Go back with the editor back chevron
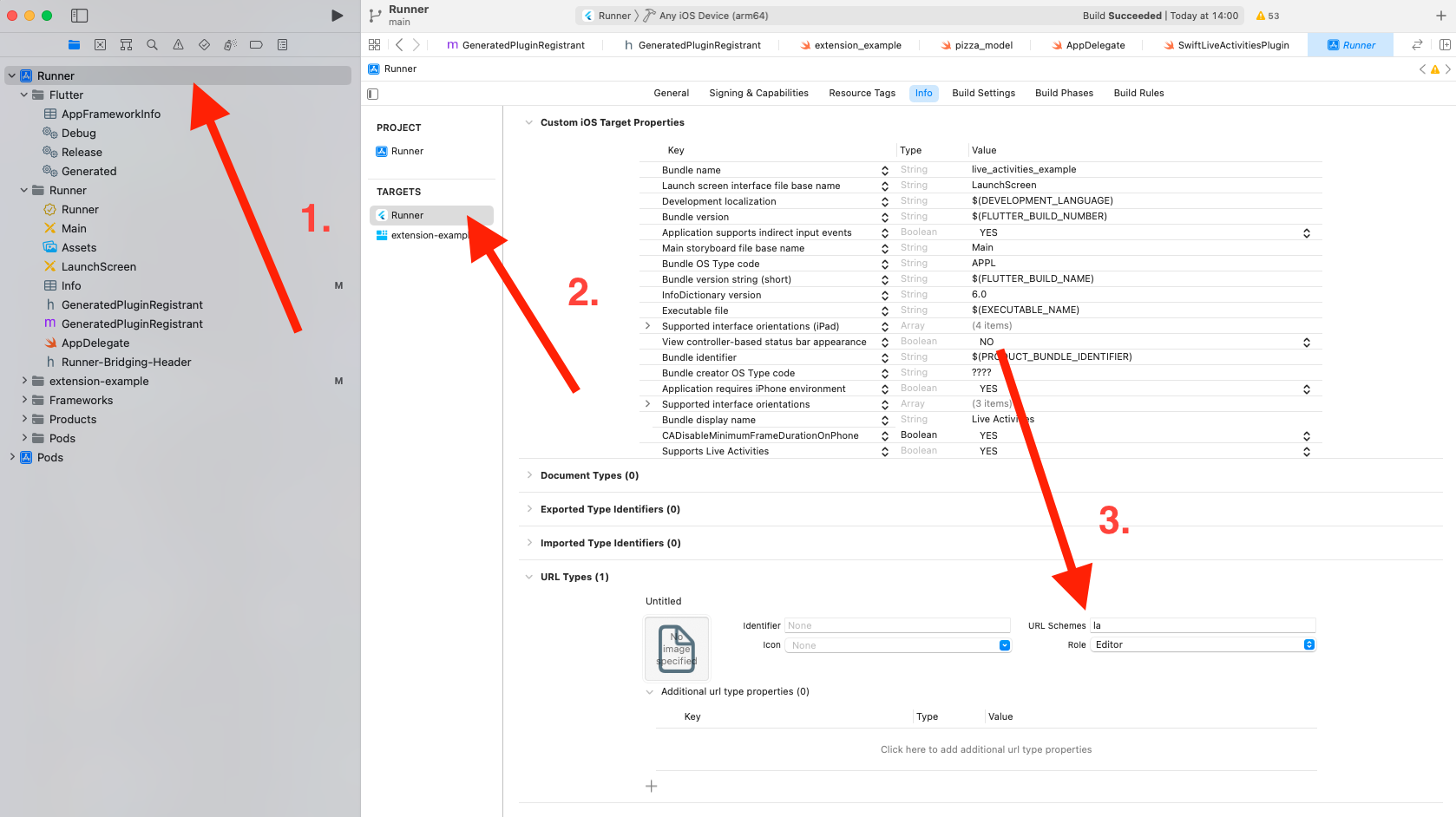The width and height of the screenshot is (1456, 817). [399, 45]
